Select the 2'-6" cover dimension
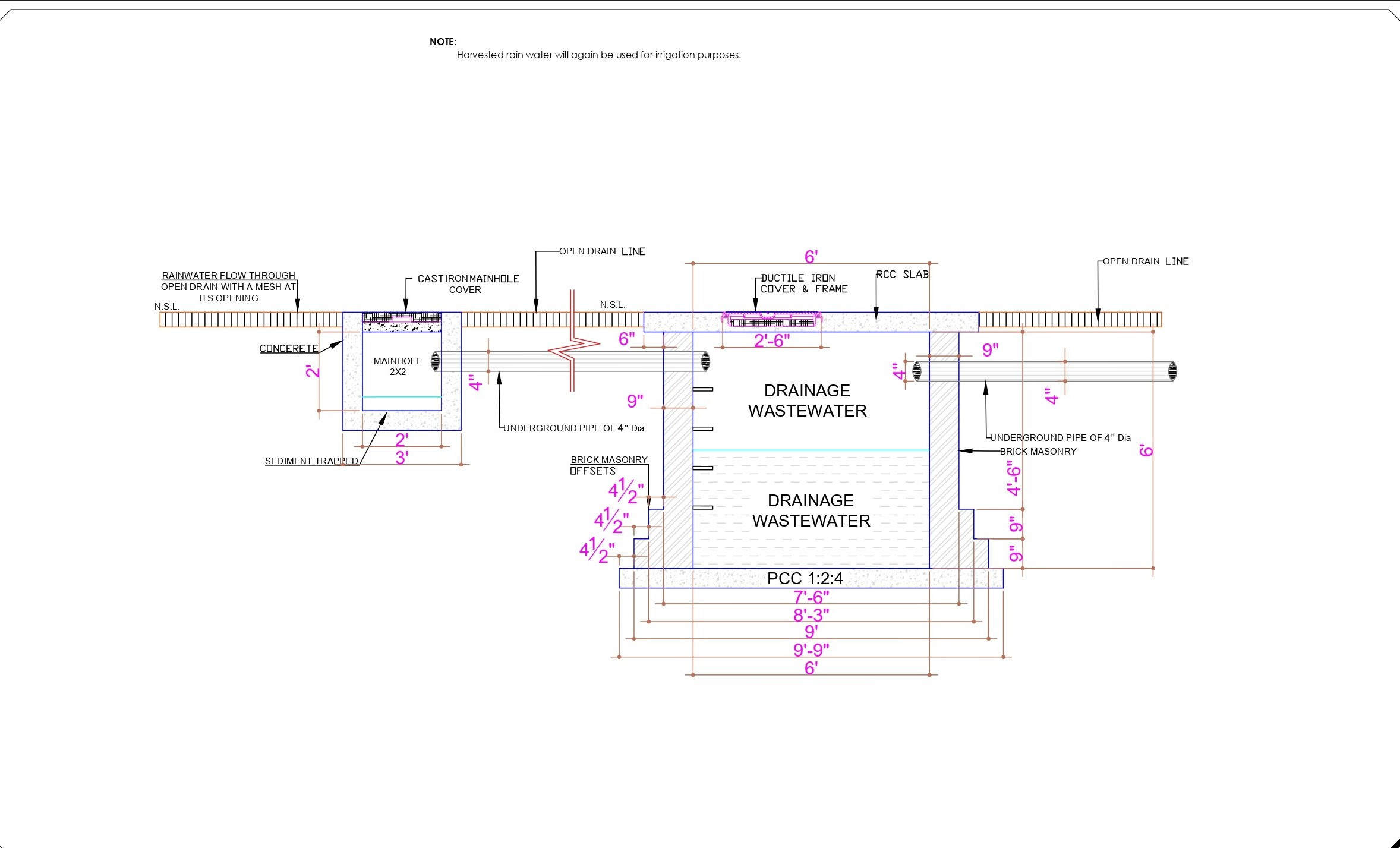Screen dimensions: 1400x848 click(772, 341)
